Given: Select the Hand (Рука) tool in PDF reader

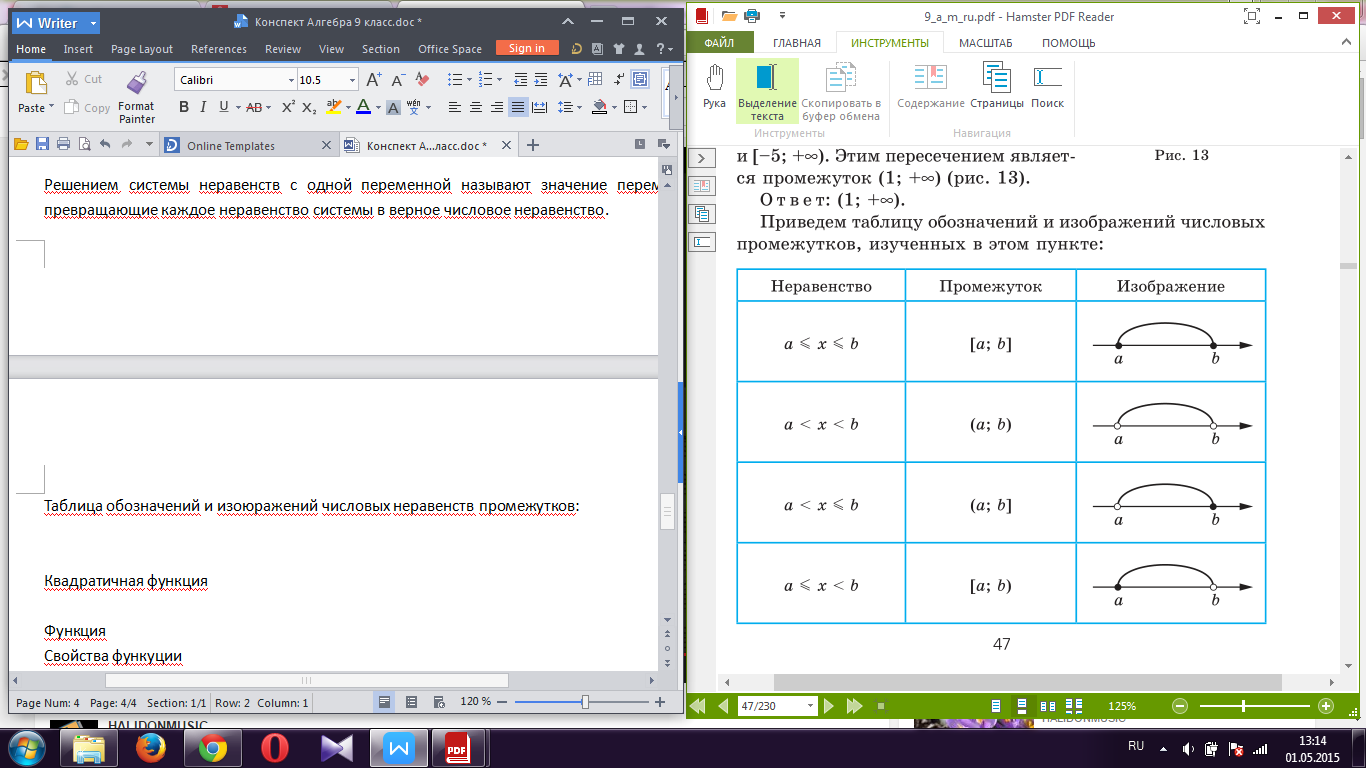Looking at the screenshot, I should click(714, 86).
